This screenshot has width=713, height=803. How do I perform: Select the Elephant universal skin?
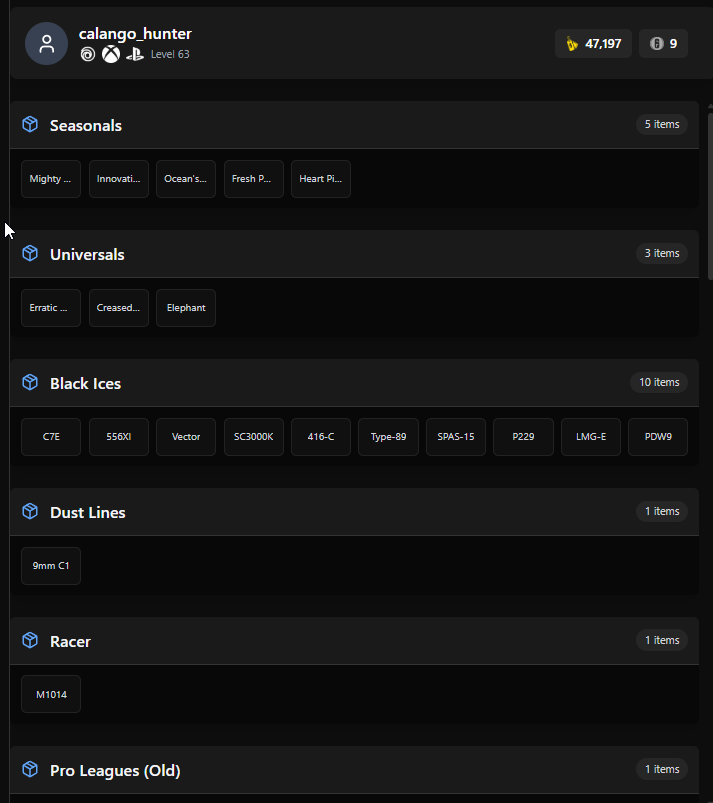(186, 308)
